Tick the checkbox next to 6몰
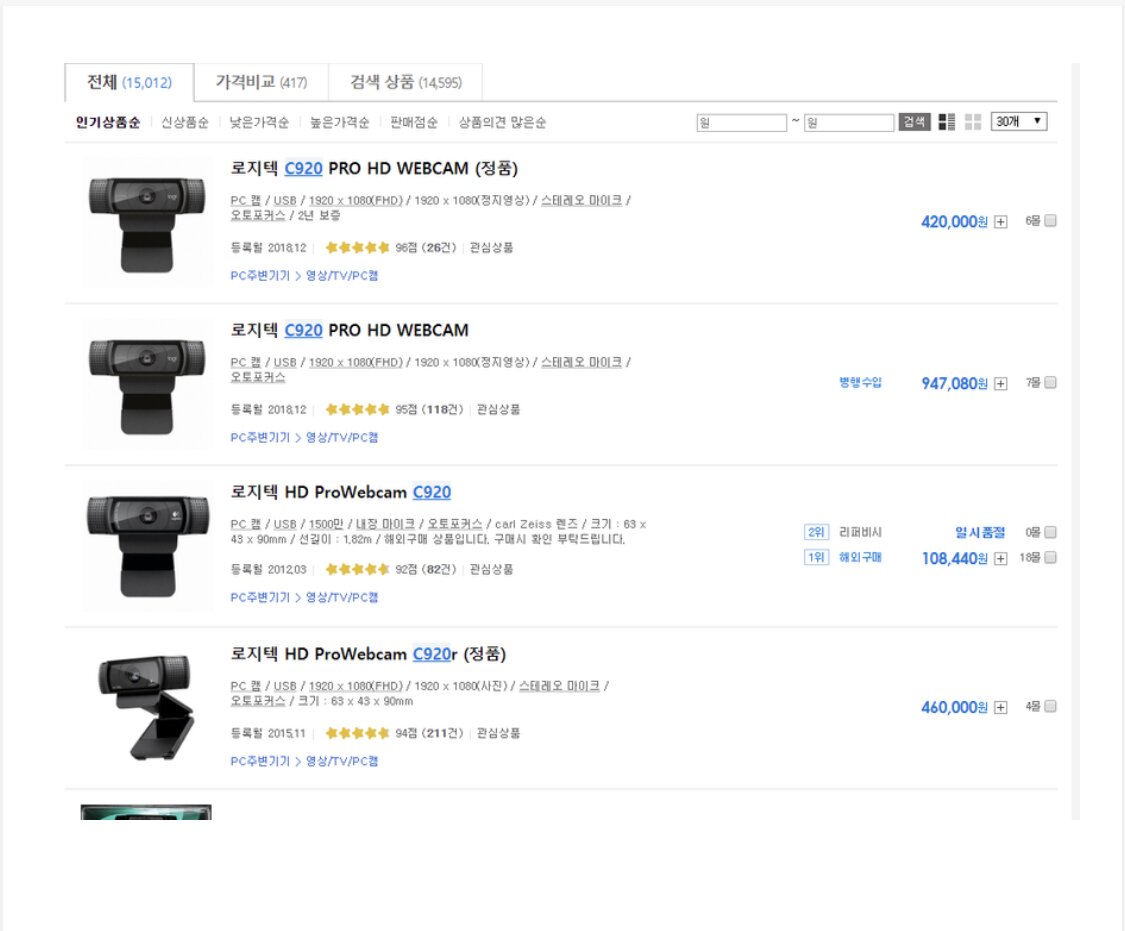The width and height of the screenshot is (1125, 931). point(1050,221)
